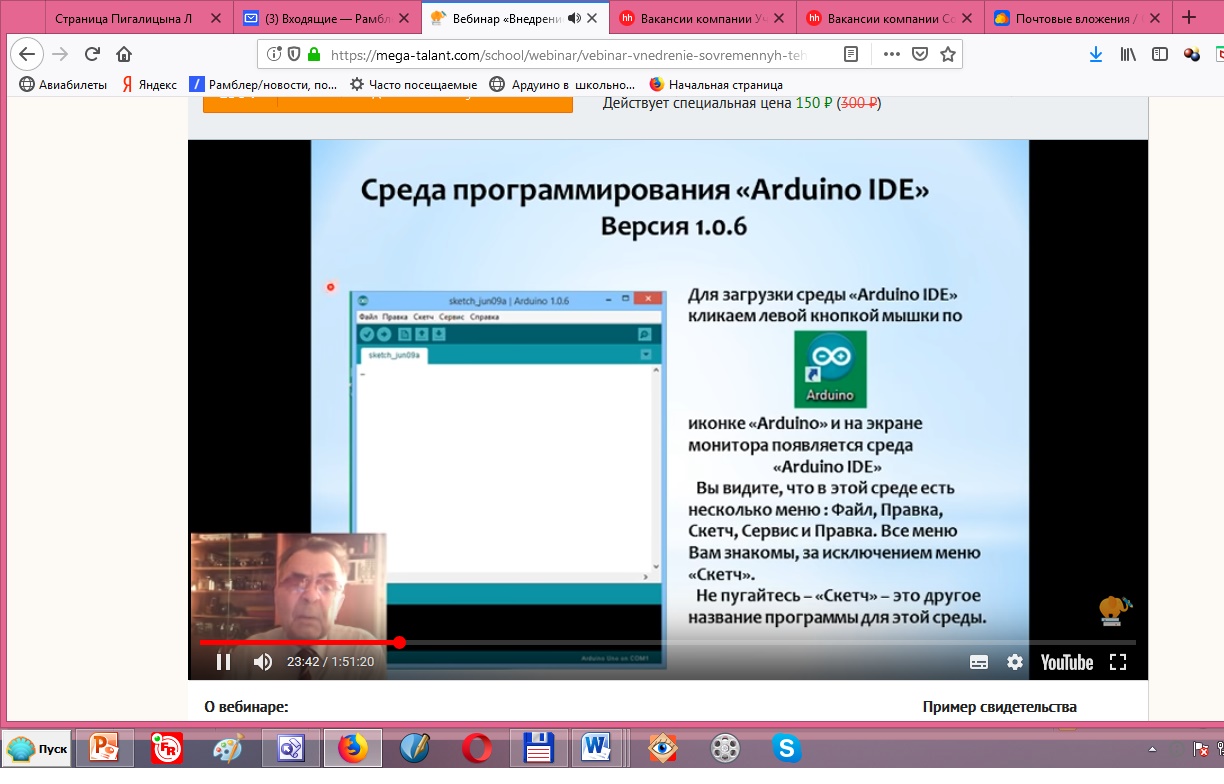Launch Opera browser from the taskbar
1224x784 pixels.
click(477, 748)
